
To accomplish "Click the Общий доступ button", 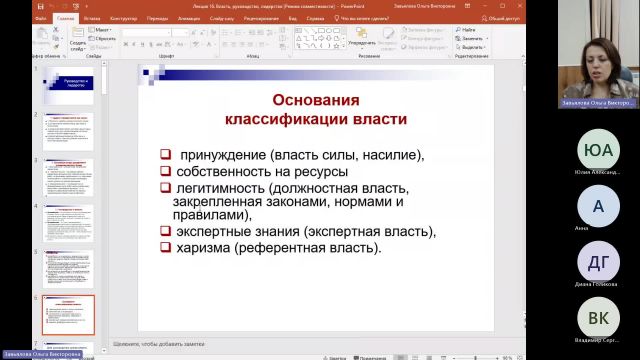I will [500, 18].
